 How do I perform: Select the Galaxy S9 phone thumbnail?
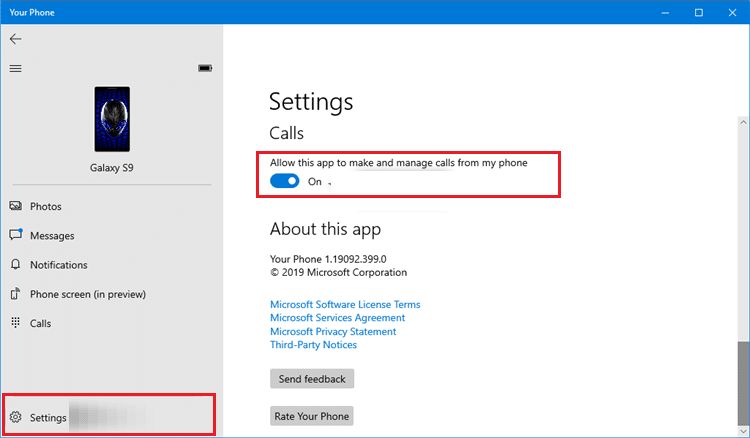click(112, 119)
